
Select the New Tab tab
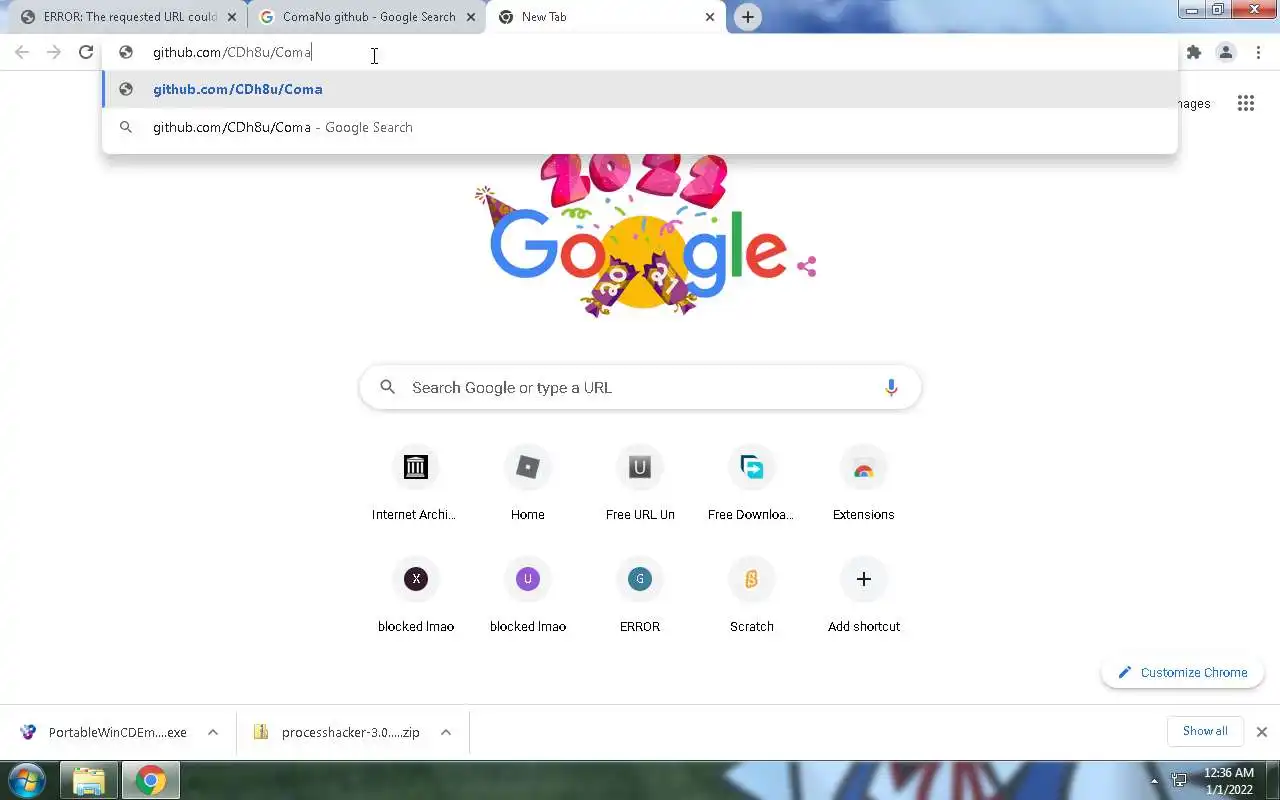605,17
